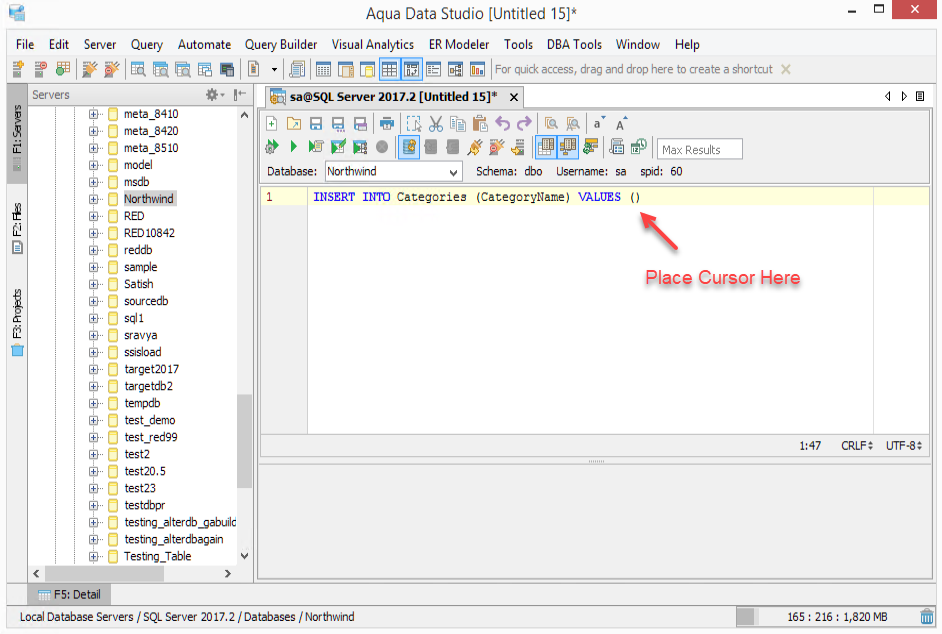The height and width of the screenshot is (634, 942).
Task: Click the purple Undo arrow
Action: click(502, 124)
